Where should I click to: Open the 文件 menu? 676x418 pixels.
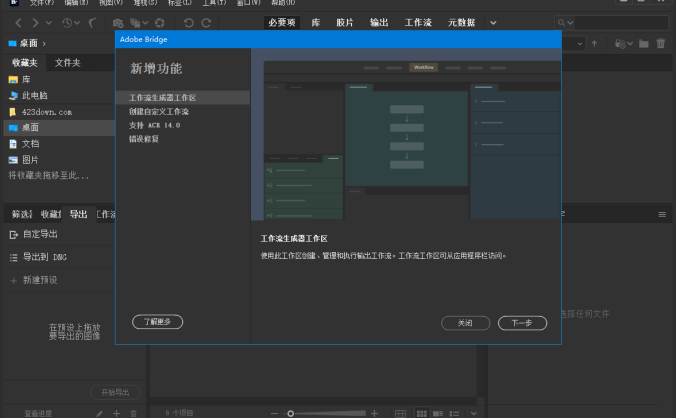(42, 3)
